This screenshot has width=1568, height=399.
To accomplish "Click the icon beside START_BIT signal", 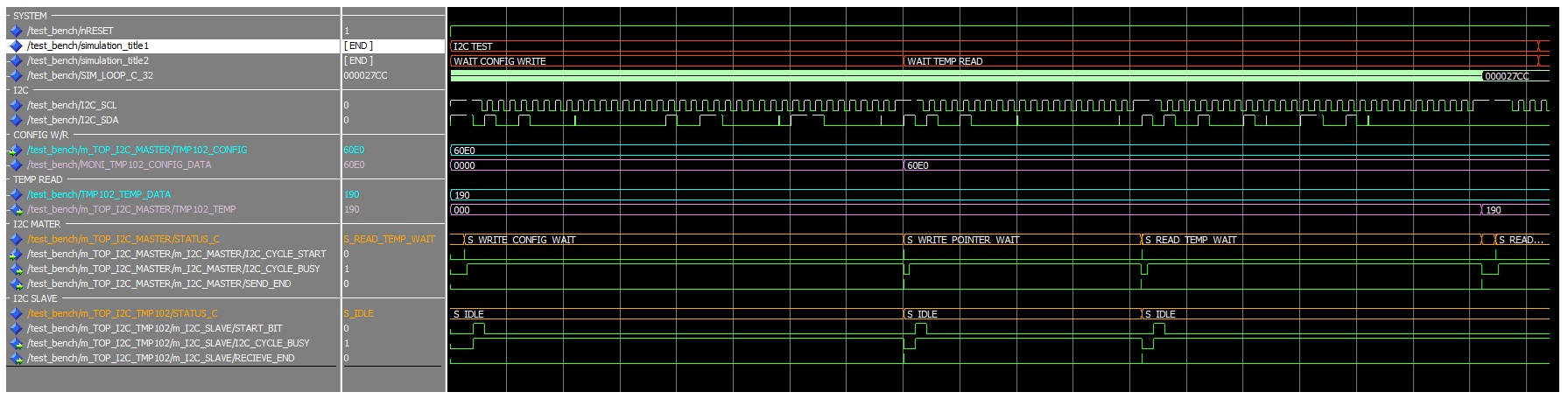I will [16, 328].
